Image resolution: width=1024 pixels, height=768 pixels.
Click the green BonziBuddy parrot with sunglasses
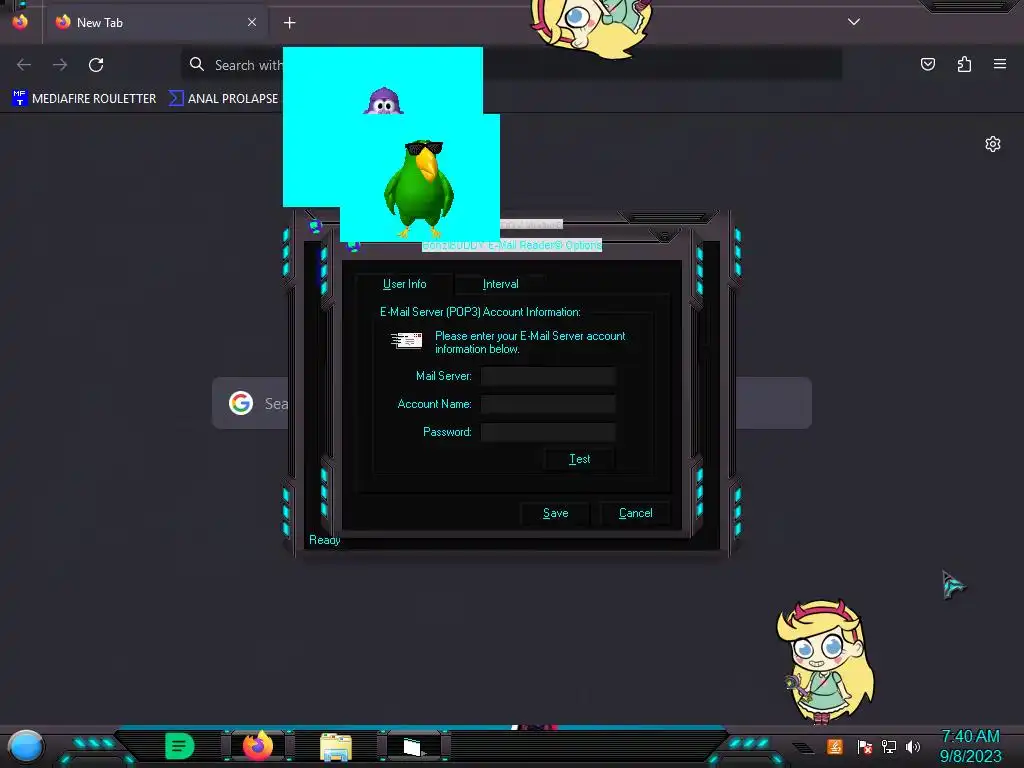(419, 188)
